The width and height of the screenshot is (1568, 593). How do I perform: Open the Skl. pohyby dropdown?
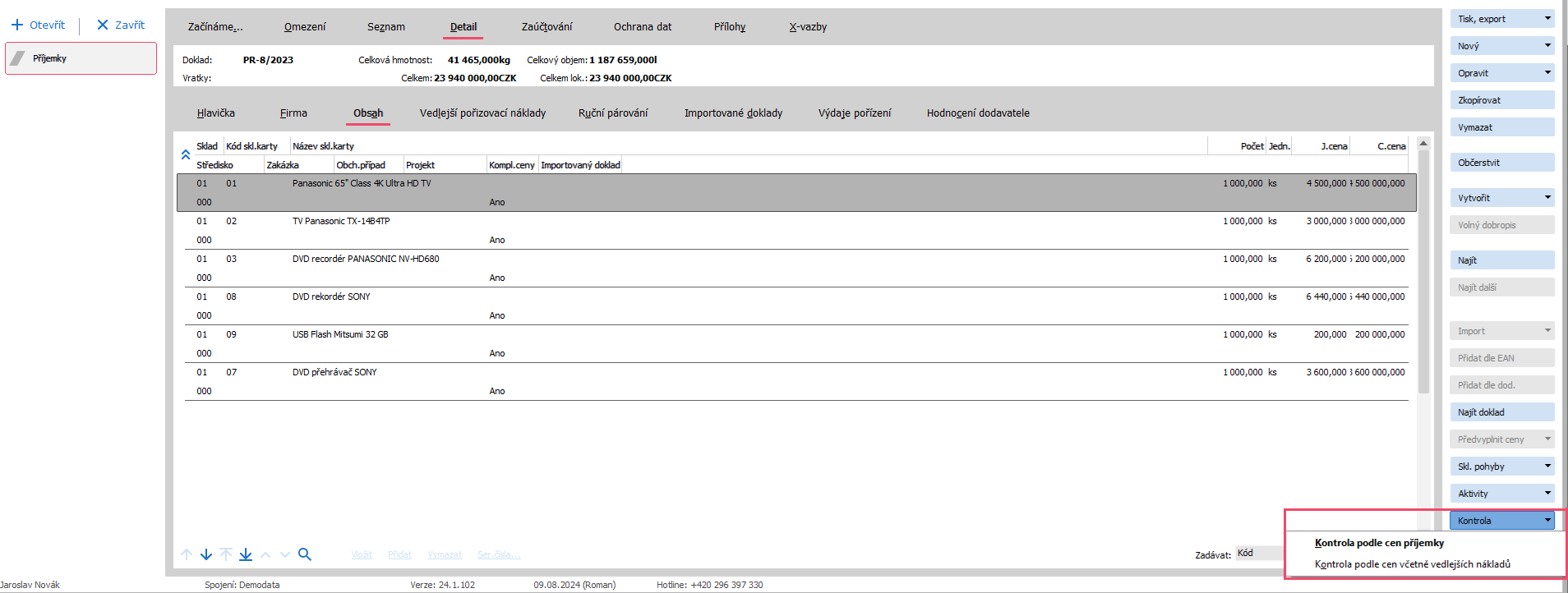coord(1502,467)
